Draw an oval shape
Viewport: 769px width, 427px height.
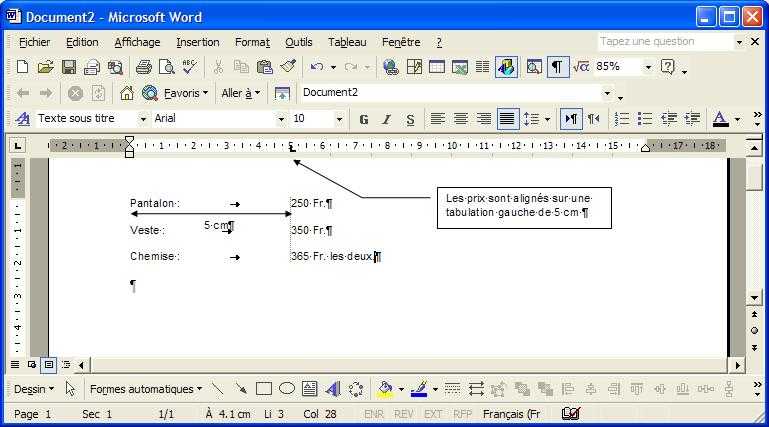(287, 389)
